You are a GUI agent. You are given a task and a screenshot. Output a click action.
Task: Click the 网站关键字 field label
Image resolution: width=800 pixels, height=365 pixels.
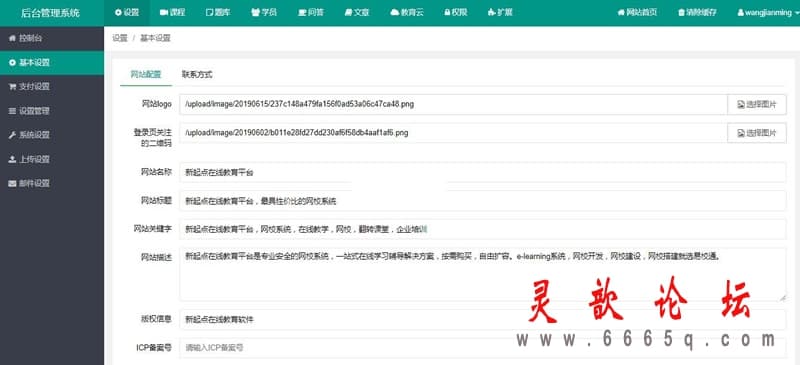[153, 229]
